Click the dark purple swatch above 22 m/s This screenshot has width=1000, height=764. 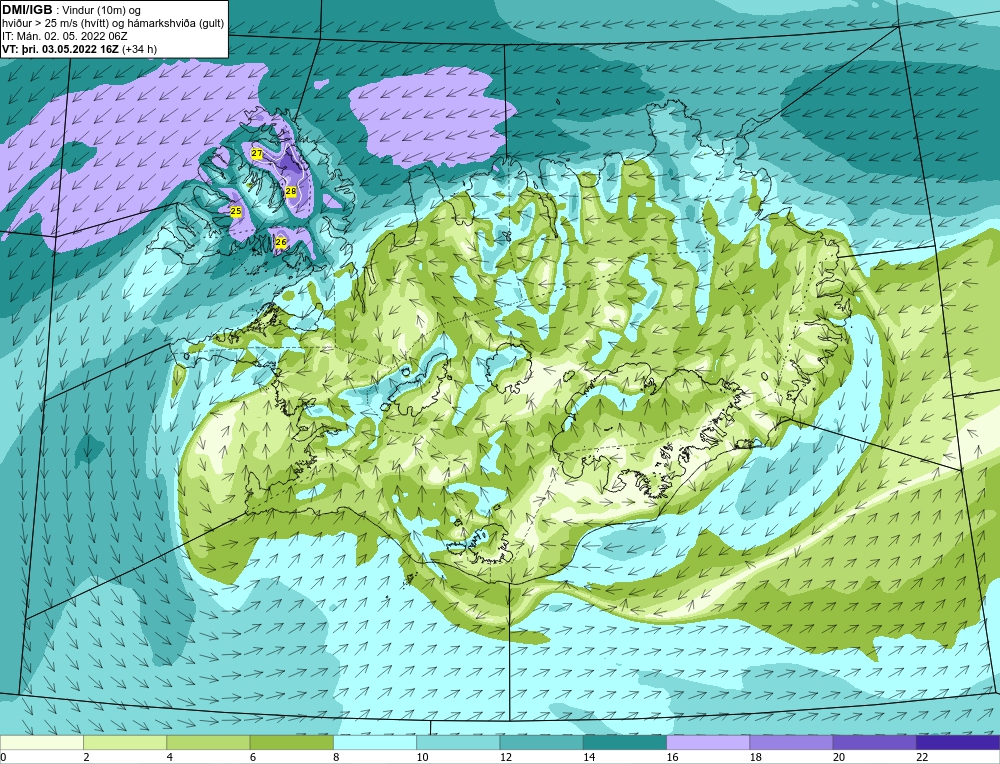(x=958, y=742)
